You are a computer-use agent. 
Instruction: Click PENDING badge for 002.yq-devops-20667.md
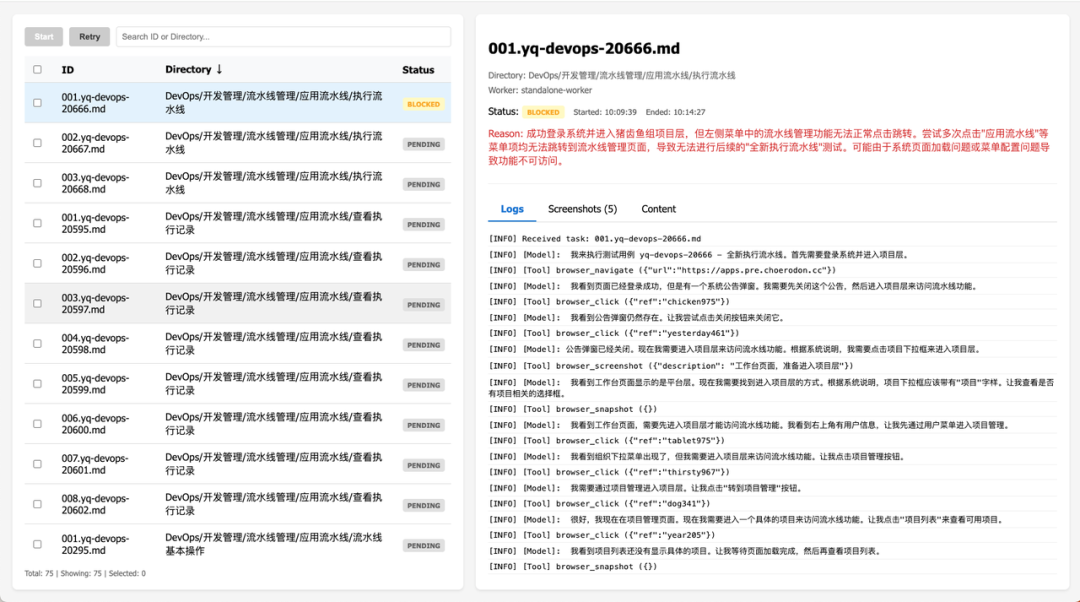point(423,144)
